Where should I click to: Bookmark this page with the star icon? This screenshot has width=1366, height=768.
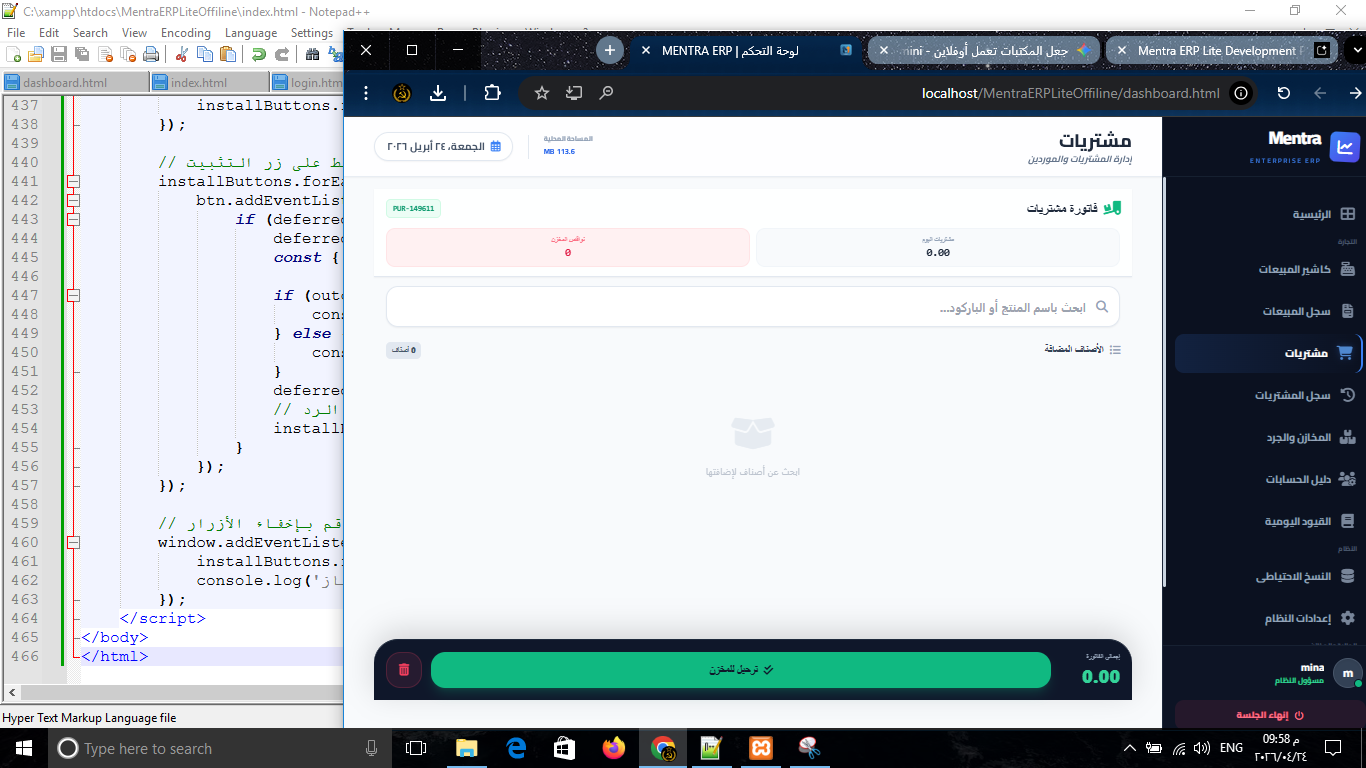pos(542,93)
